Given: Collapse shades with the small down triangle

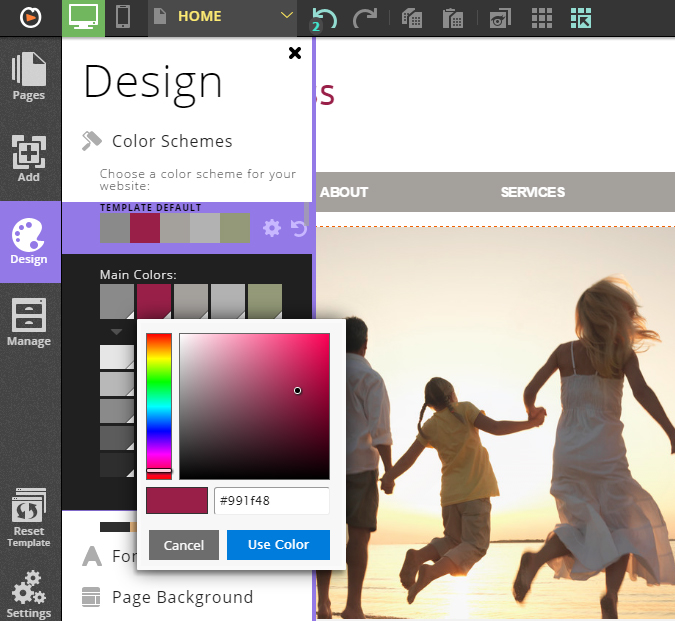Looking at the screenshot, I should coord(116,332).
